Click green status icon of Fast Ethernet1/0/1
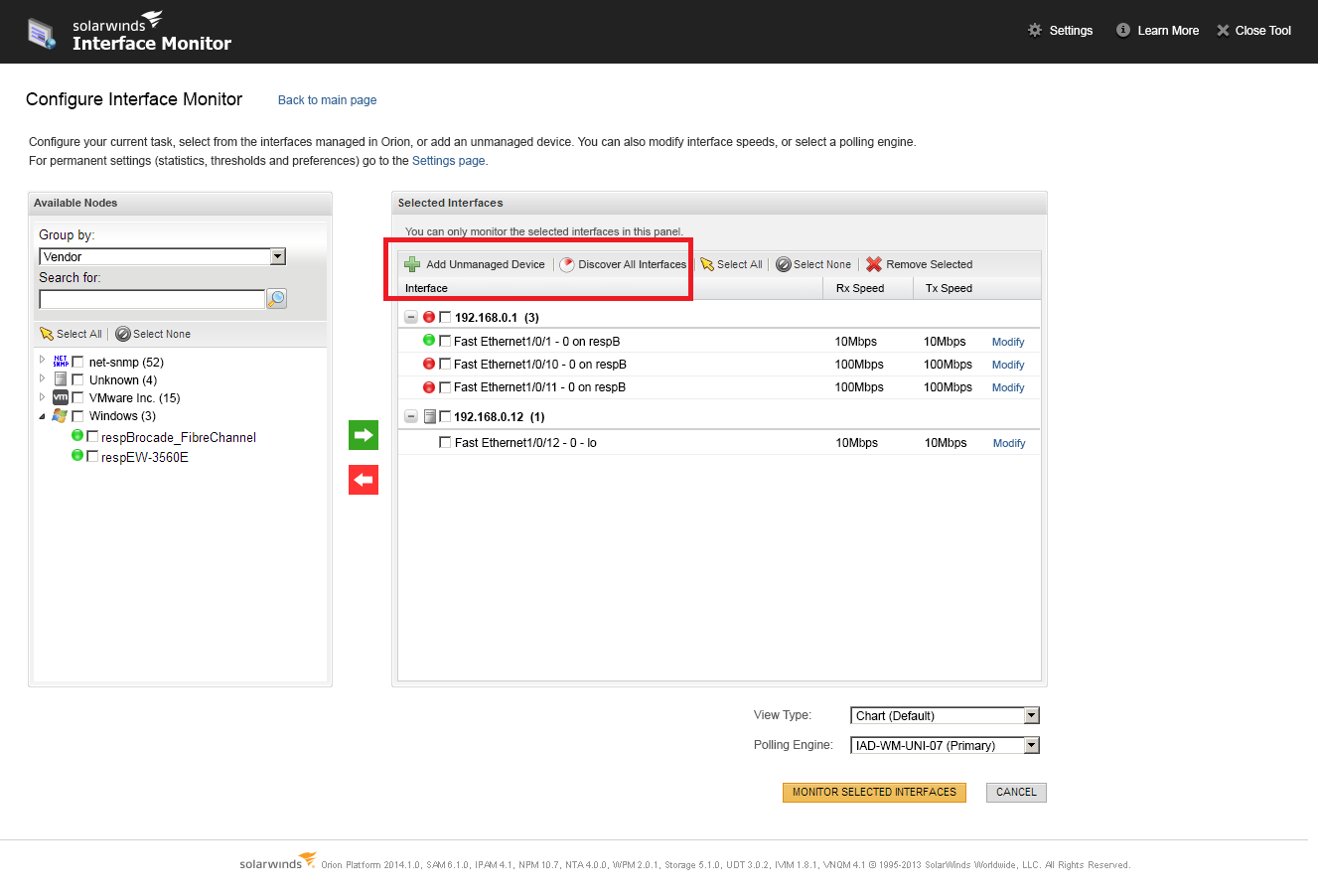 [x=429, y=340]
